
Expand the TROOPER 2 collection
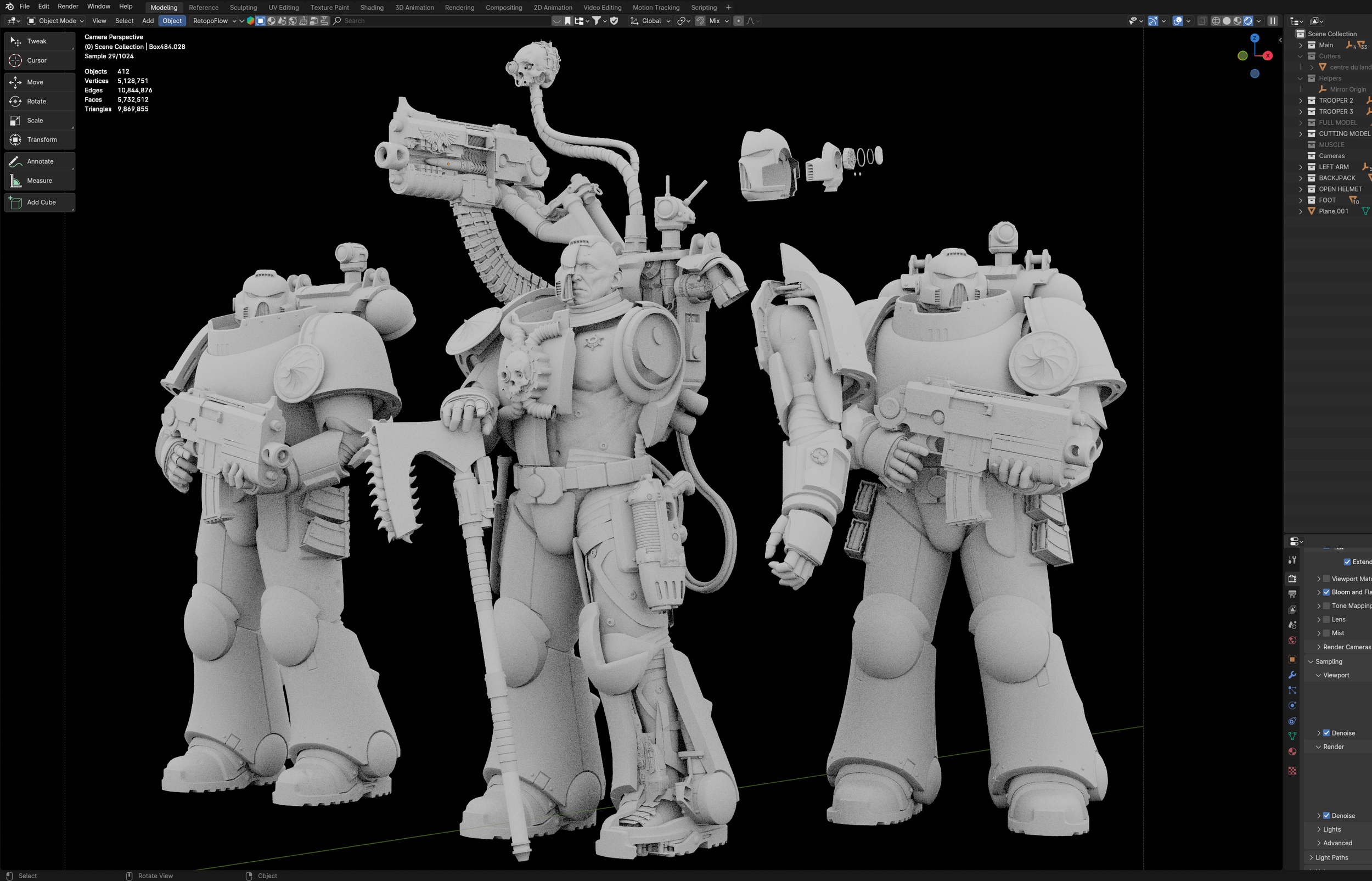point(1301,100)
